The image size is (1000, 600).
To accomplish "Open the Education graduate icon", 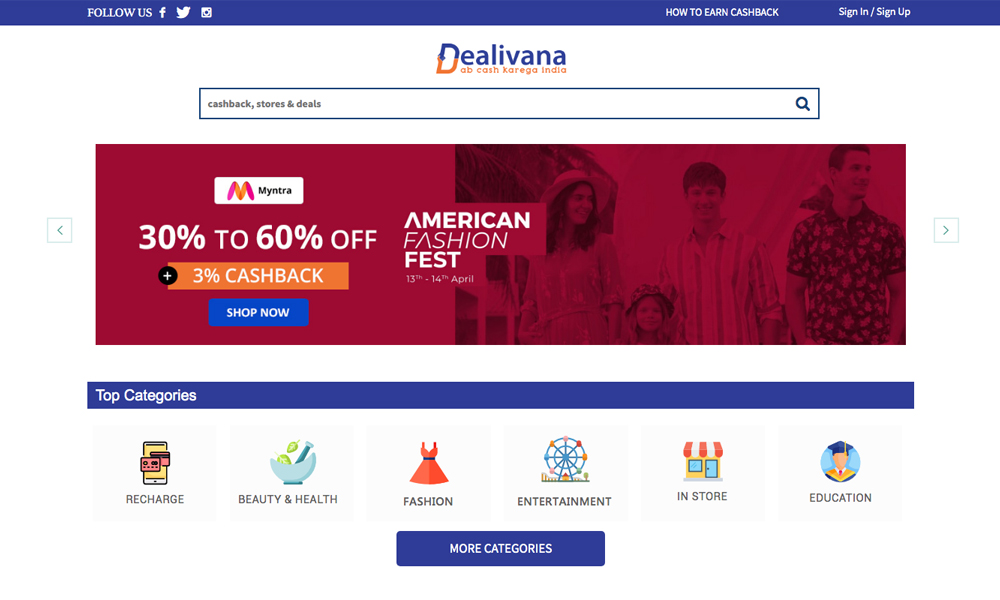I will 840,462.
